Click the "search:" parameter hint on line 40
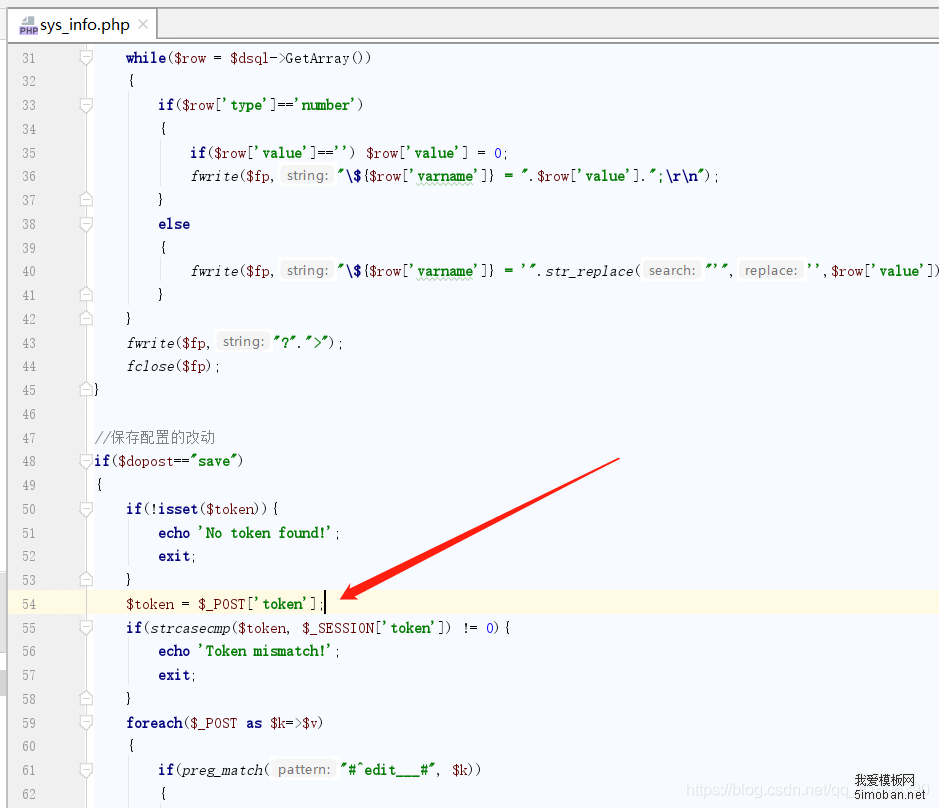Screen dimensions: 939x808 671,271
